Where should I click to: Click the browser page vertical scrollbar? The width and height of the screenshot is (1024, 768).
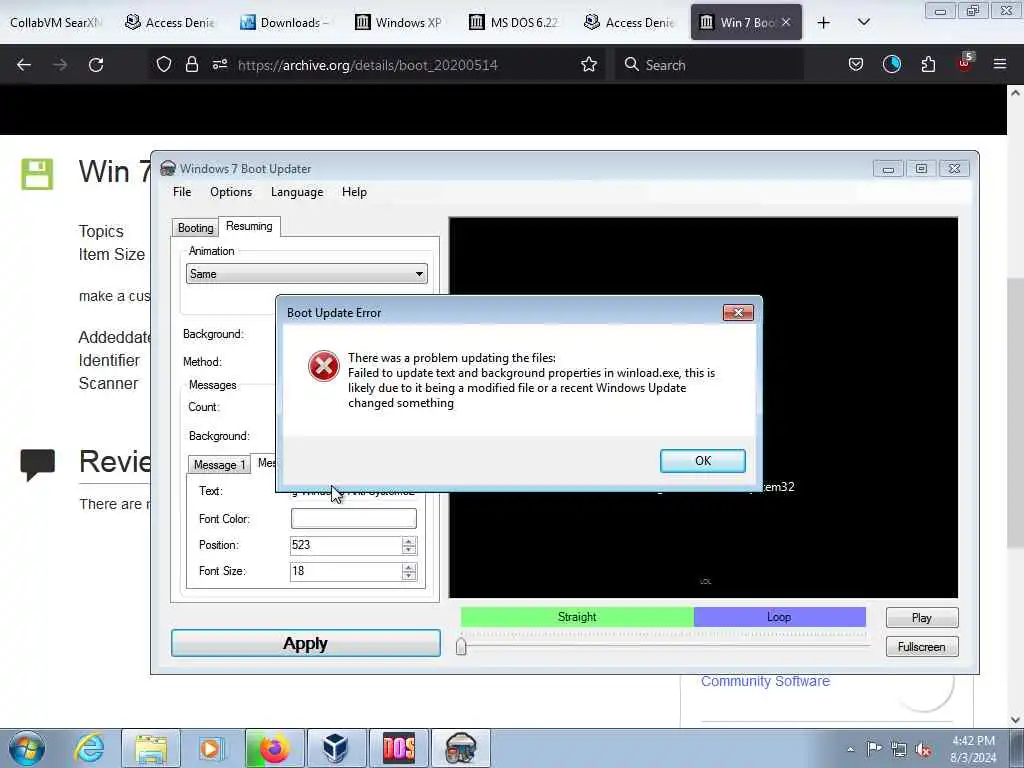[1015, 413]
